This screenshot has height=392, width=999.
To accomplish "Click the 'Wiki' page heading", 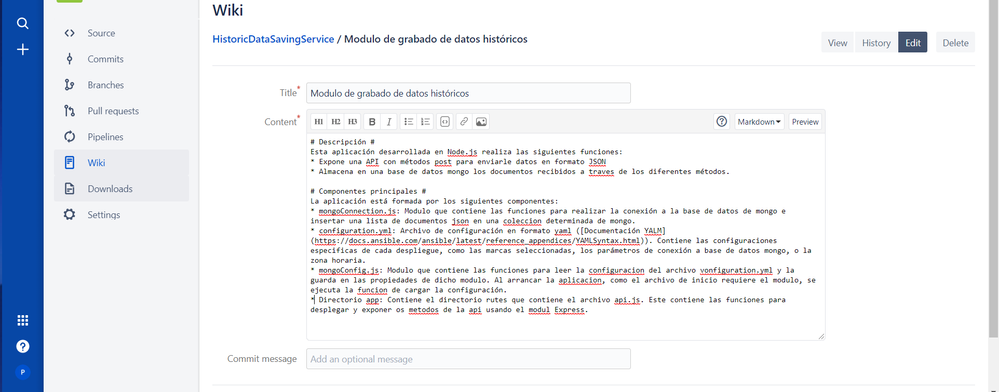I will coord(227,10).
